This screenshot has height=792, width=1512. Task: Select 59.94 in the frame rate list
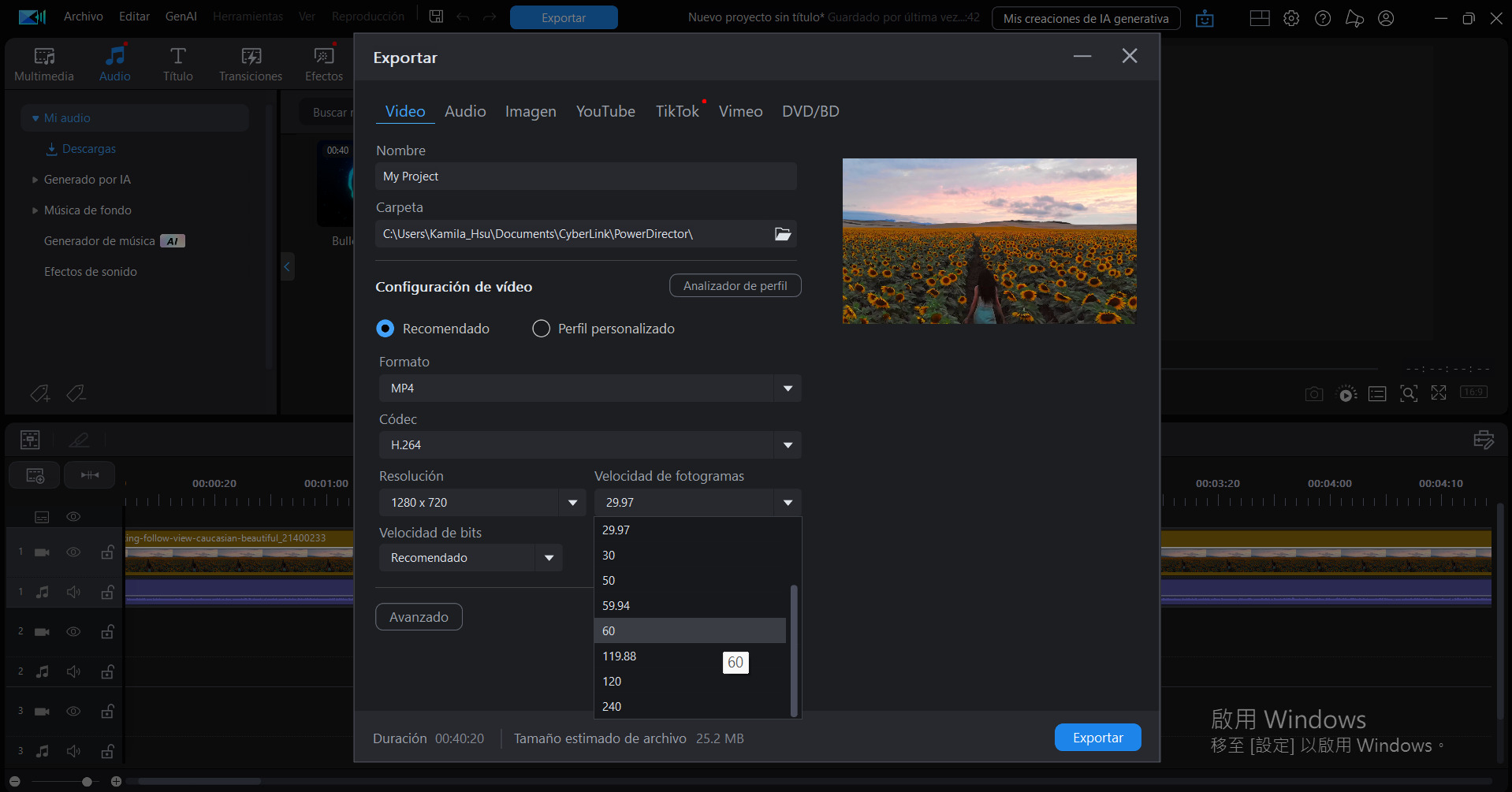tap(616, 605)
